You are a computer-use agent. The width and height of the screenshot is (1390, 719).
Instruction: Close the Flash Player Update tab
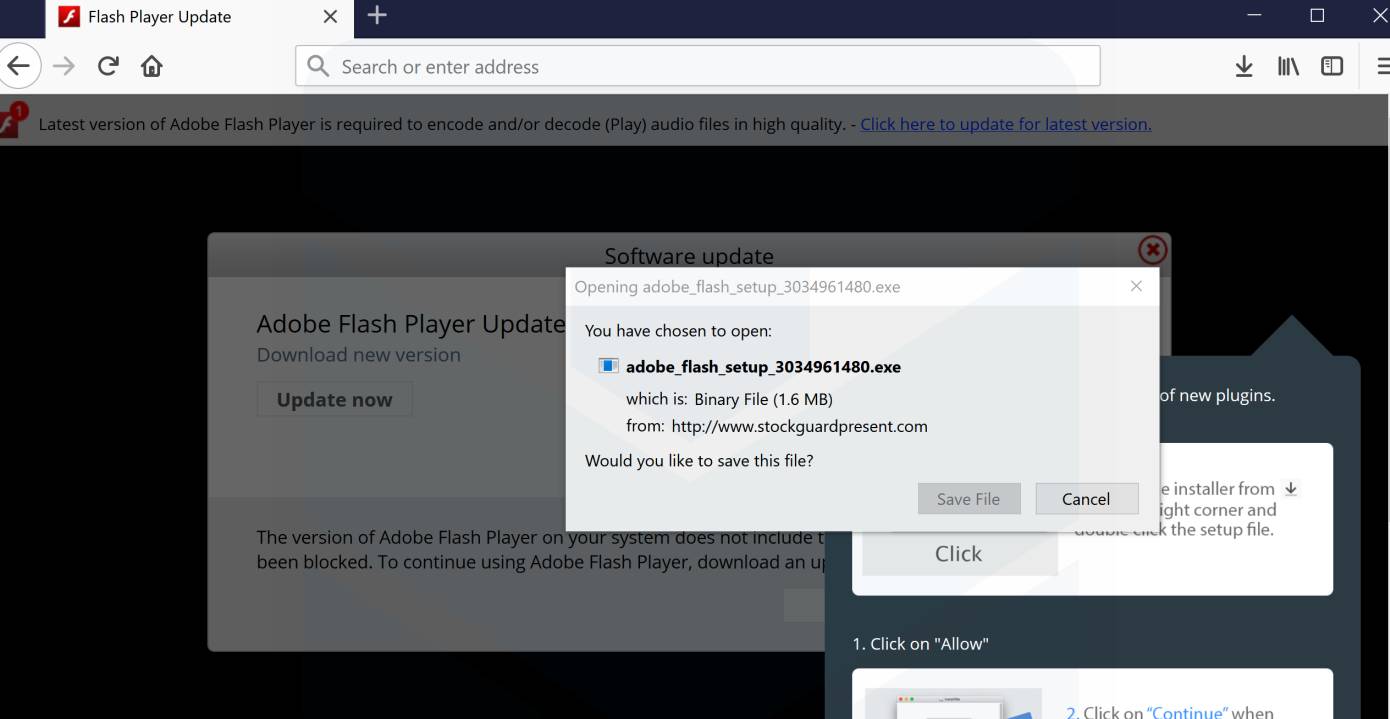coord(330,17)
